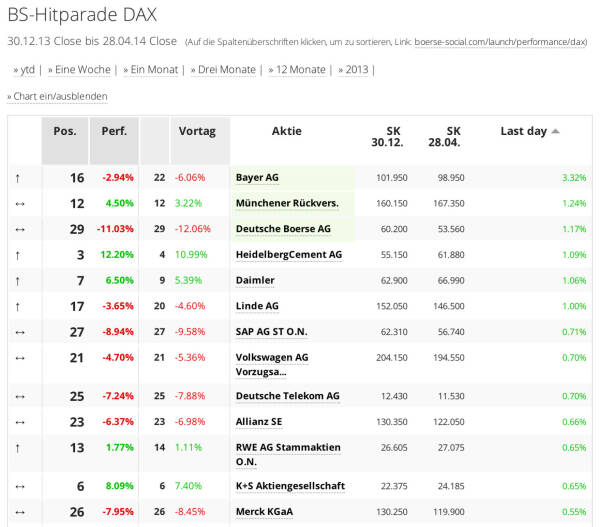Sort table by Last day column
The image size is (600, 527).
524,131
